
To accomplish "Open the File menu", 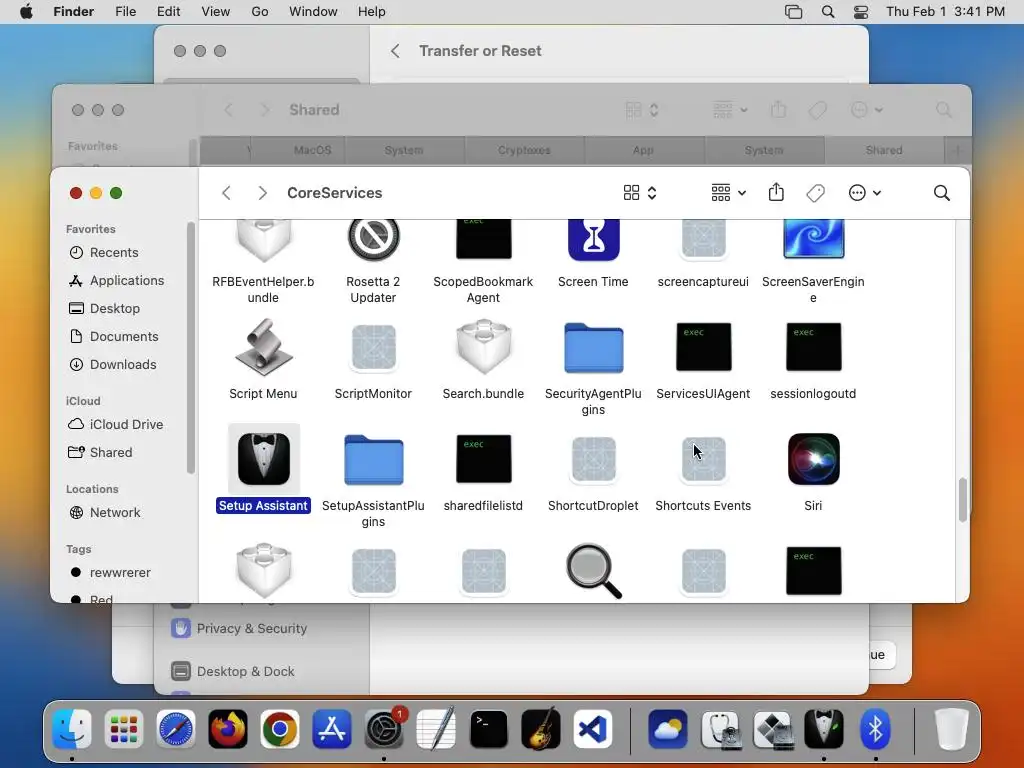I will (125, 12).
